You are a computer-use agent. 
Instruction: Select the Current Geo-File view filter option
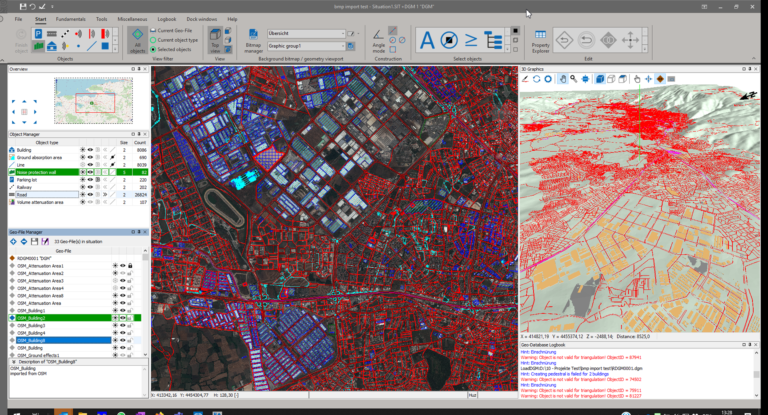[x=171, y=30]
